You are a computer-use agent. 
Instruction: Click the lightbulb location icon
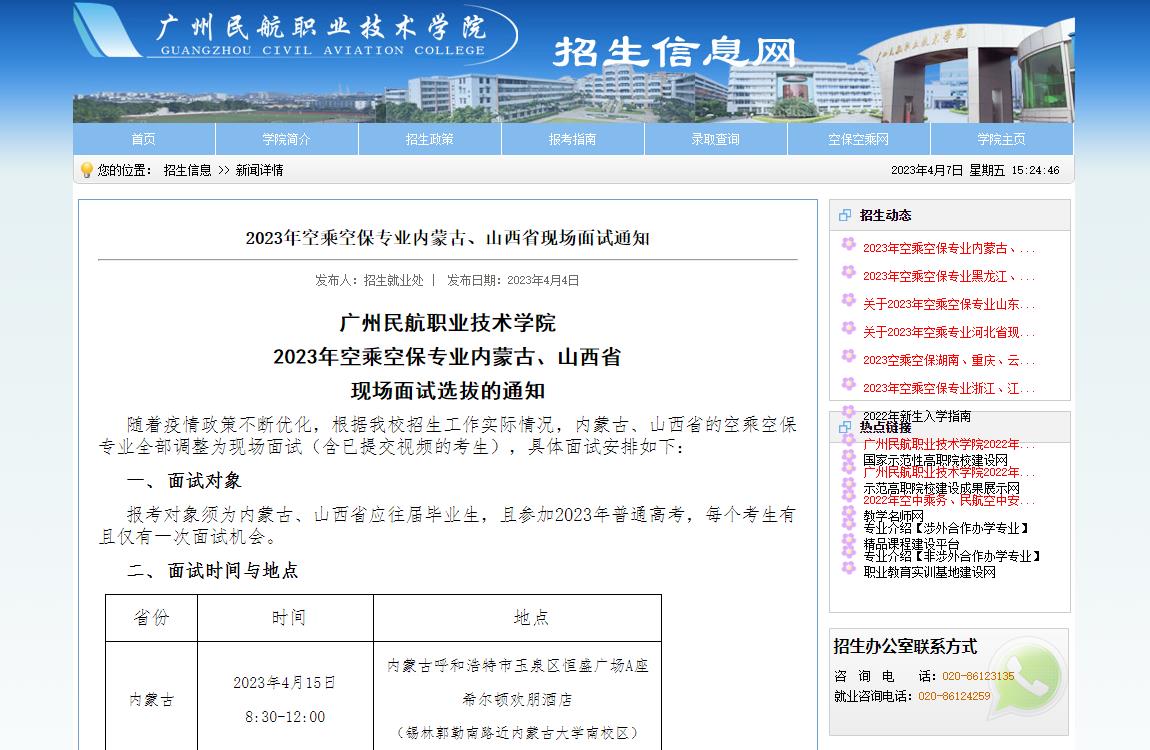point(87,170)
